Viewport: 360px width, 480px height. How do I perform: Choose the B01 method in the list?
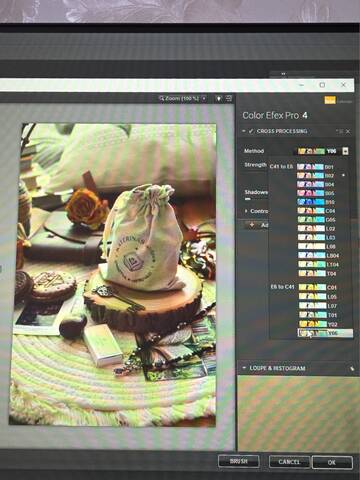coord(316,167)
